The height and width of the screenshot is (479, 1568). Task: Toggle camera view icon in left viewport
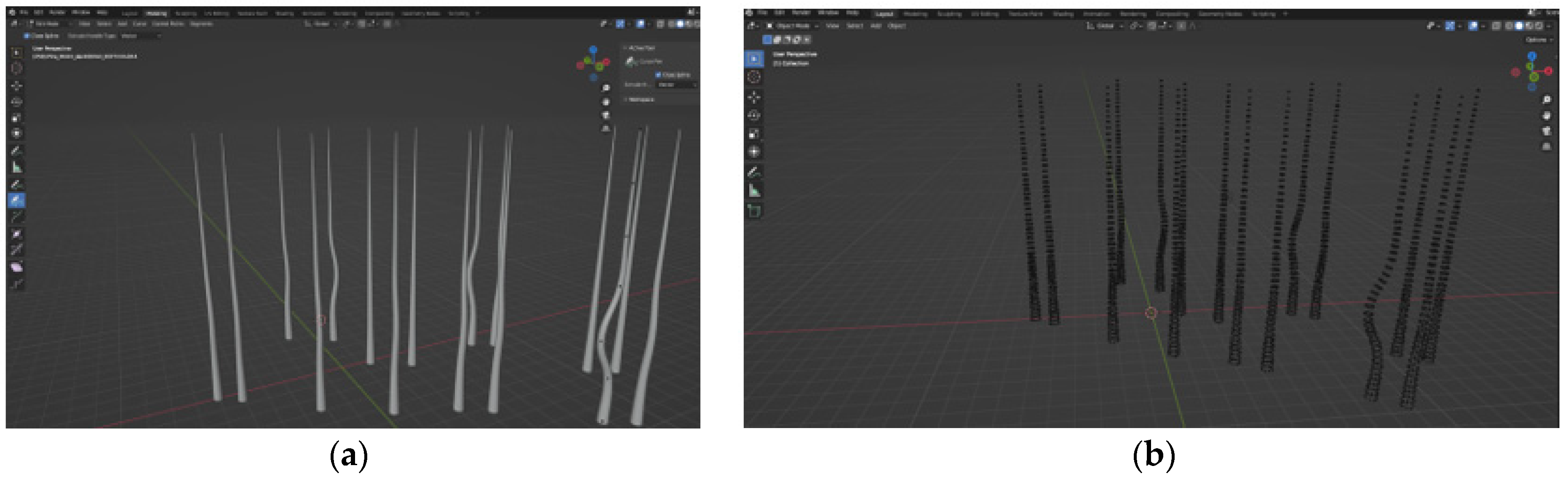[x=606, y=115]
